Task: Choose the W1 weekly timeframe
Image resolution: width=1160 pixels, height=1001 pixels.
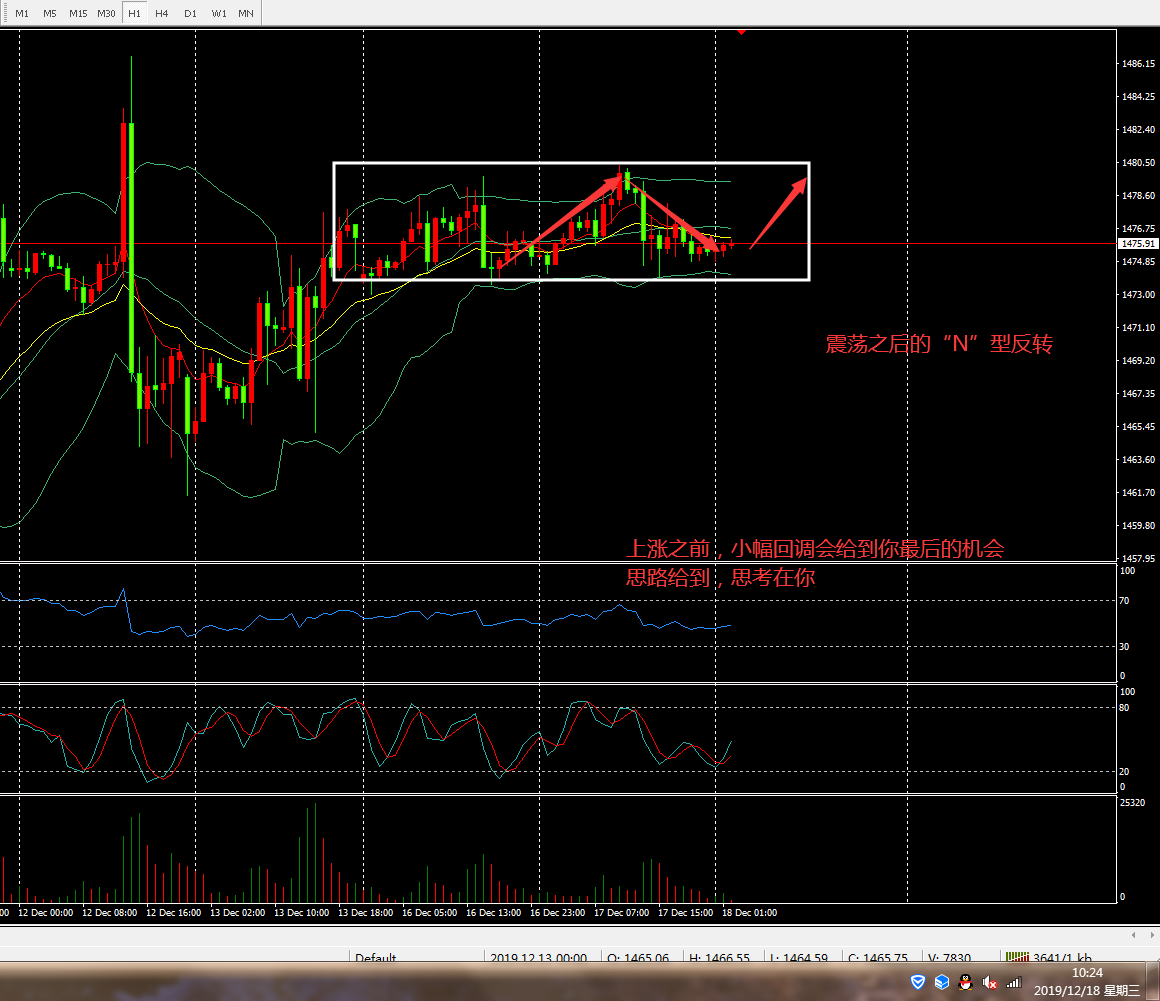Action: (218, 13)
